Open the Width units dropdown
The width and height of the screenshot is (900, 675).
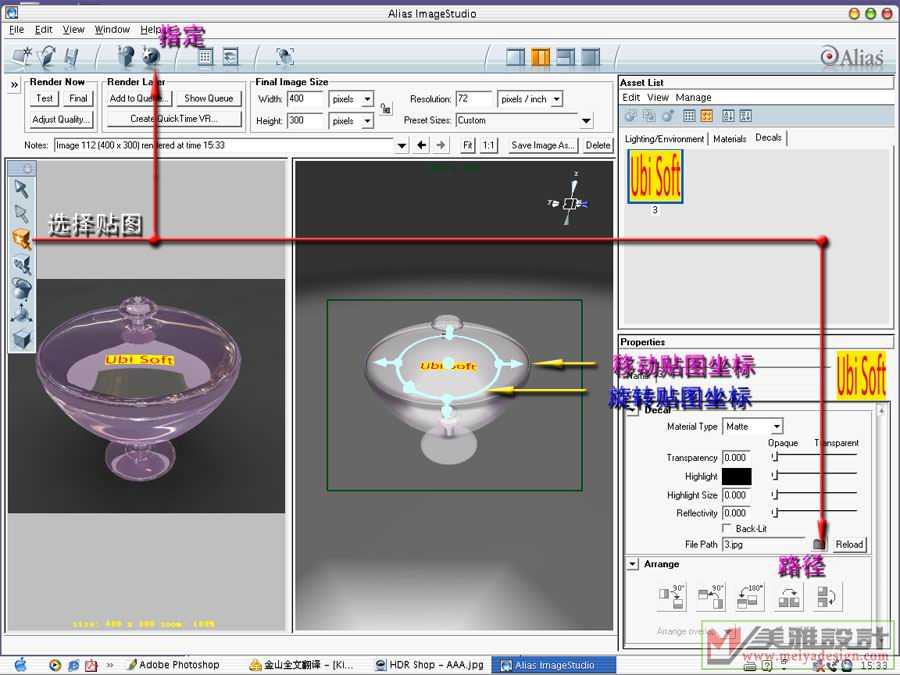click(x=367, y=99)
